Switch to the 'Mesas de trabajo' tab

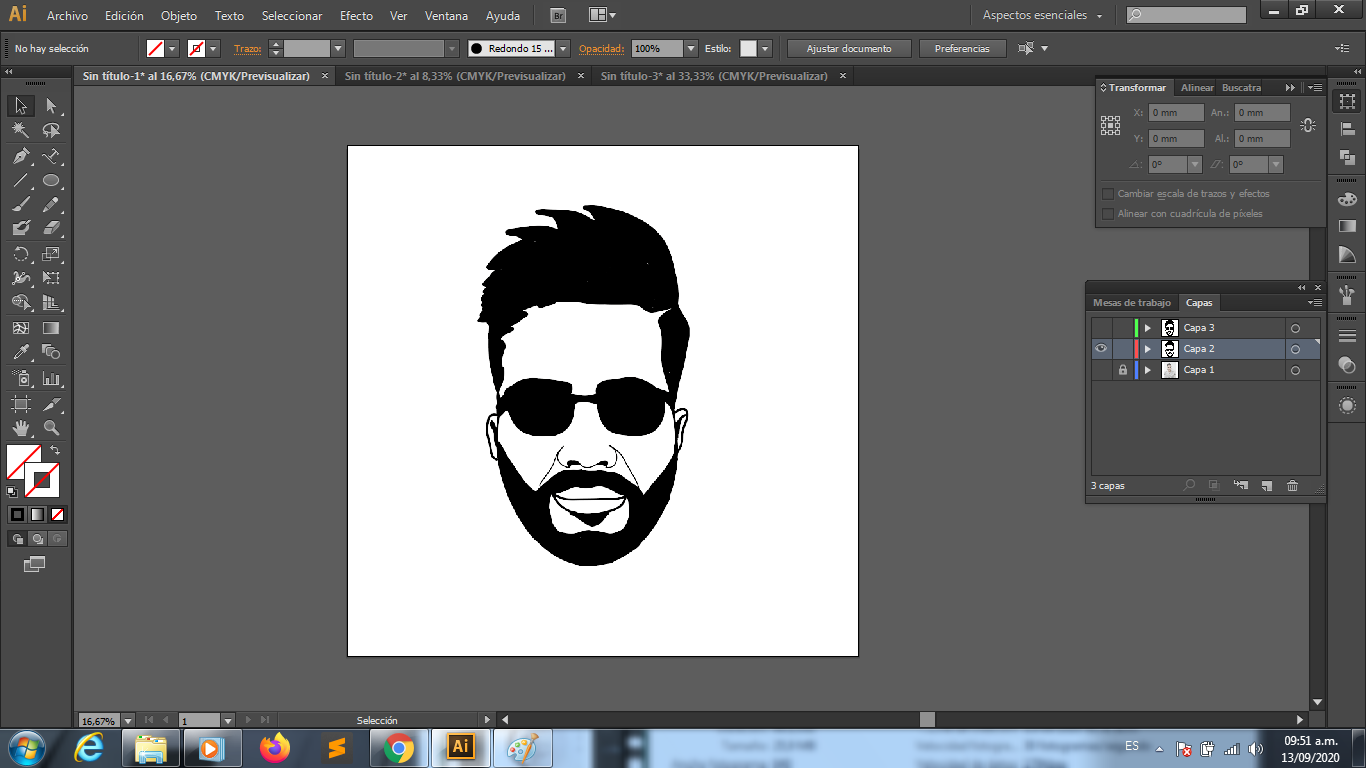[1132, 303]
